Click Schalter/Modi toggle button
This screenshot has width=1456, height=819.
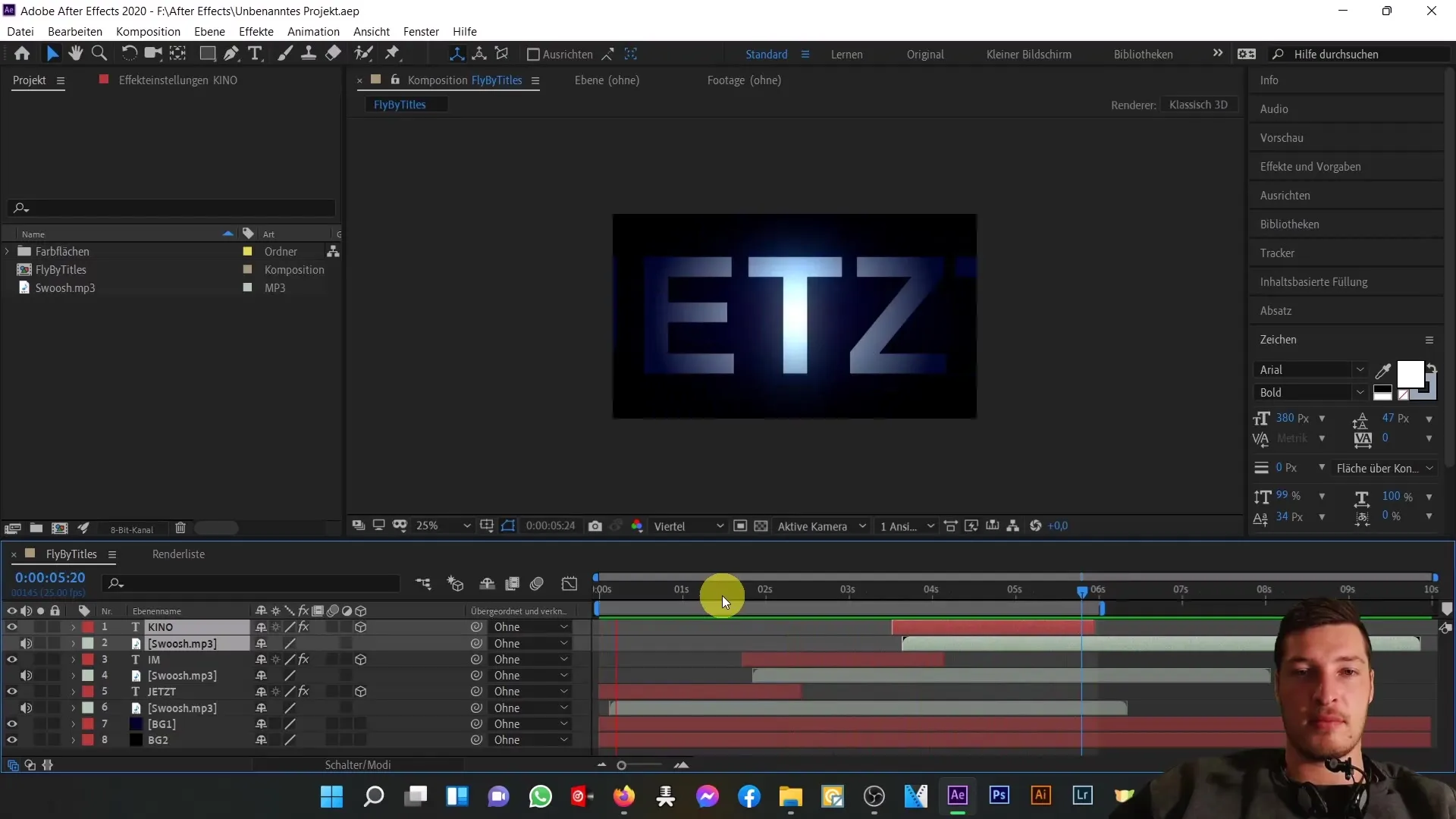pos(358,765)
